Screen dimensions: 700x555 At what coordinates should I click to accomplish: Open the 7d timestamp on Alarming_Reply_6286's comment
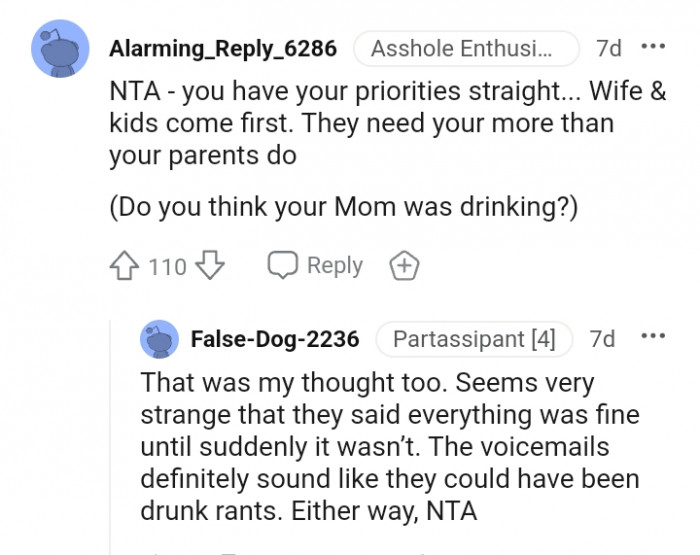pos(608,48)
